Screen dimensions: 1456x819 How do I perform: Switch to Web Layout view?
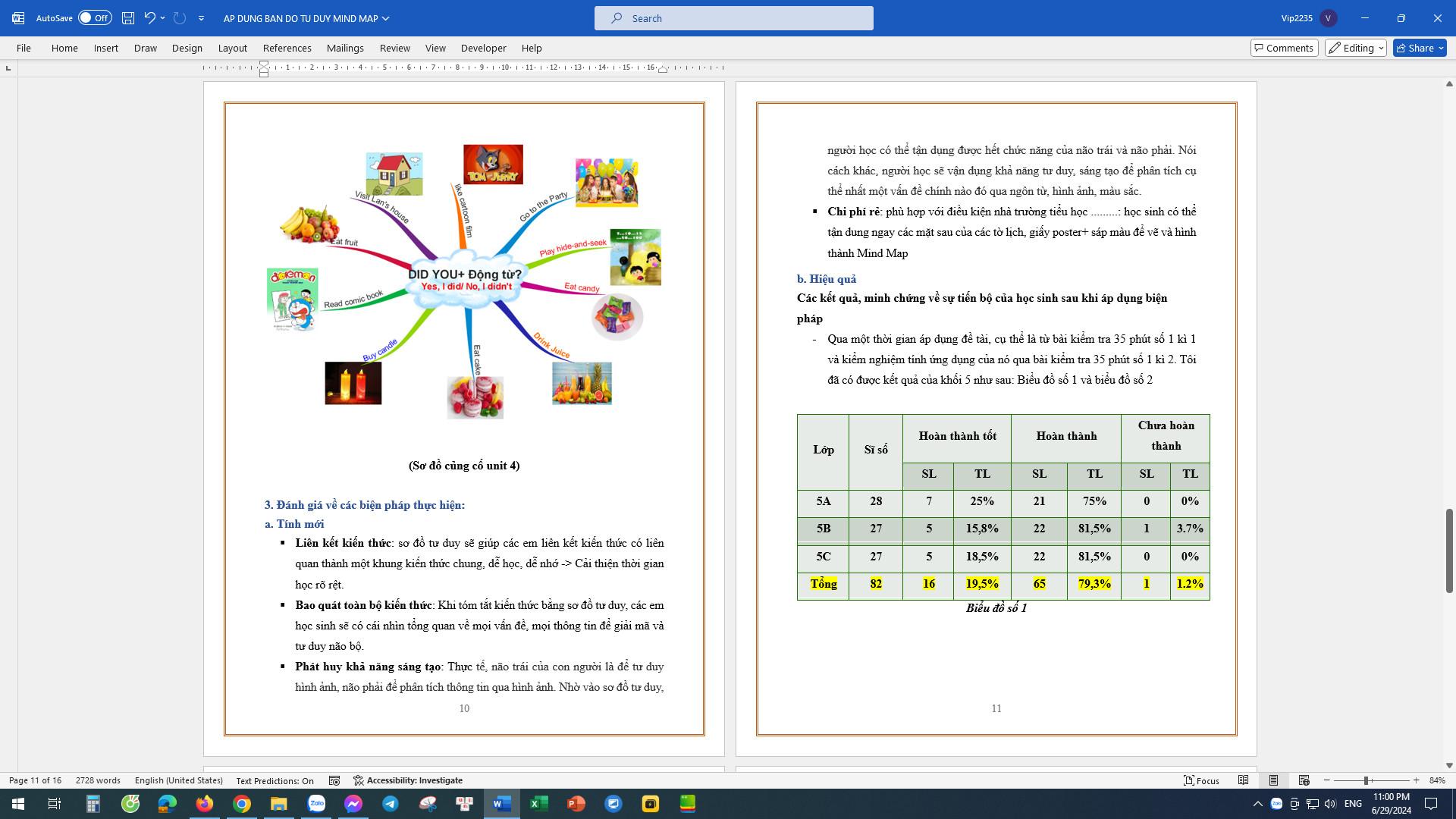point(1304,780)
